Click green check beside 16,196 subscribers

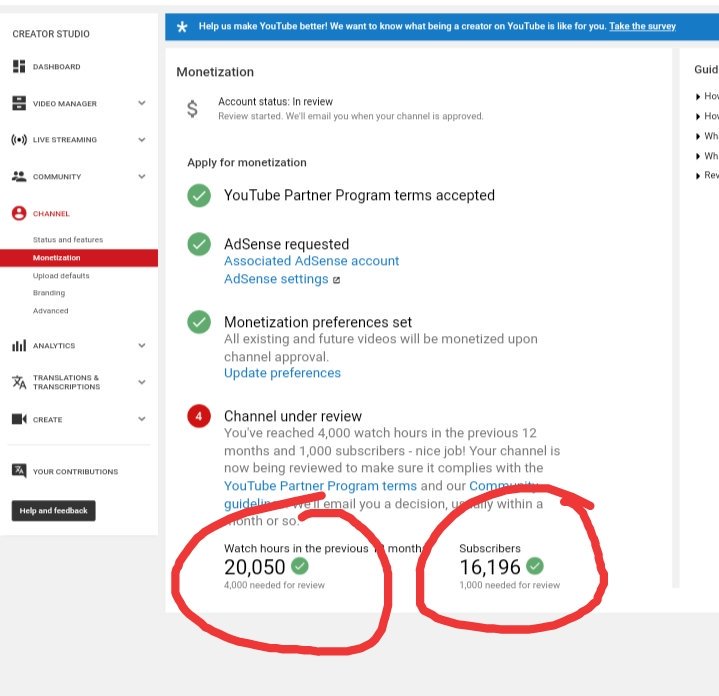tap(535, 566)
